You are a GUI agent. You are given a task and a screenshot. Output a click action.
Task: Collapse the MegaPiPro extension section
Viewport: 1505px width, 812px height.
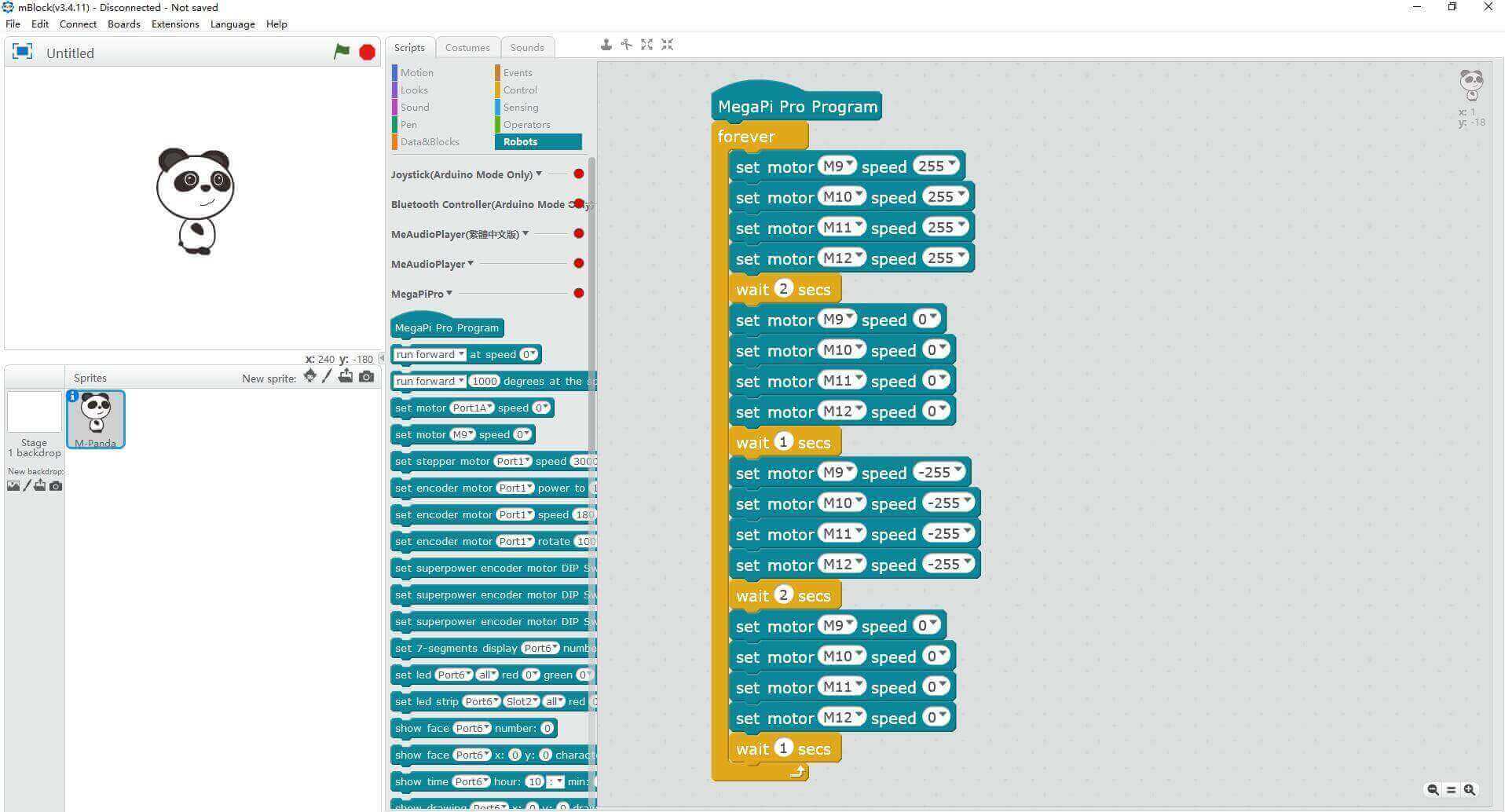pyautogui.click(x=449, y=293)
